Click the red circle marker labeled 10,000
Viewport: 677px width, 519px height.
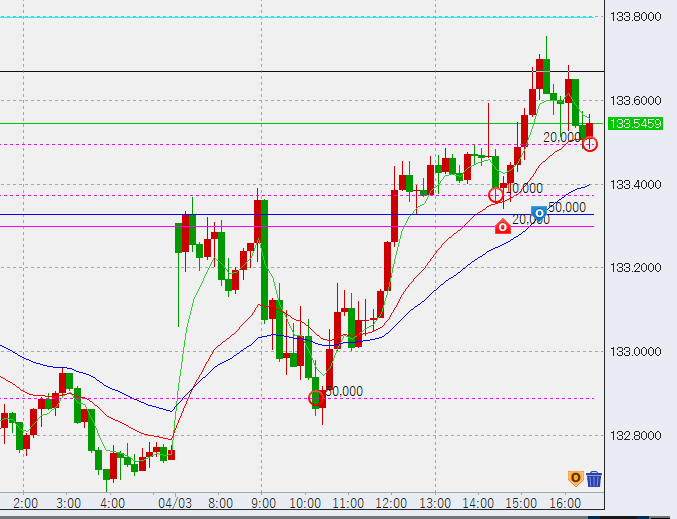[496, 194]
